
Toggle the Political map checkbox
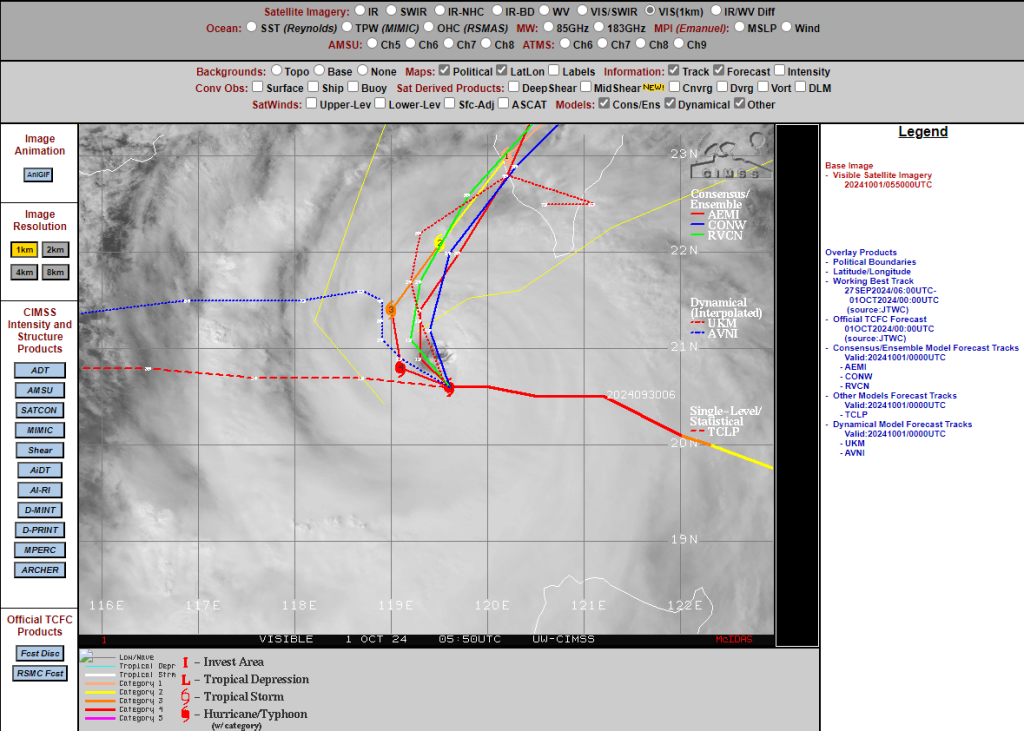point(444,70)
